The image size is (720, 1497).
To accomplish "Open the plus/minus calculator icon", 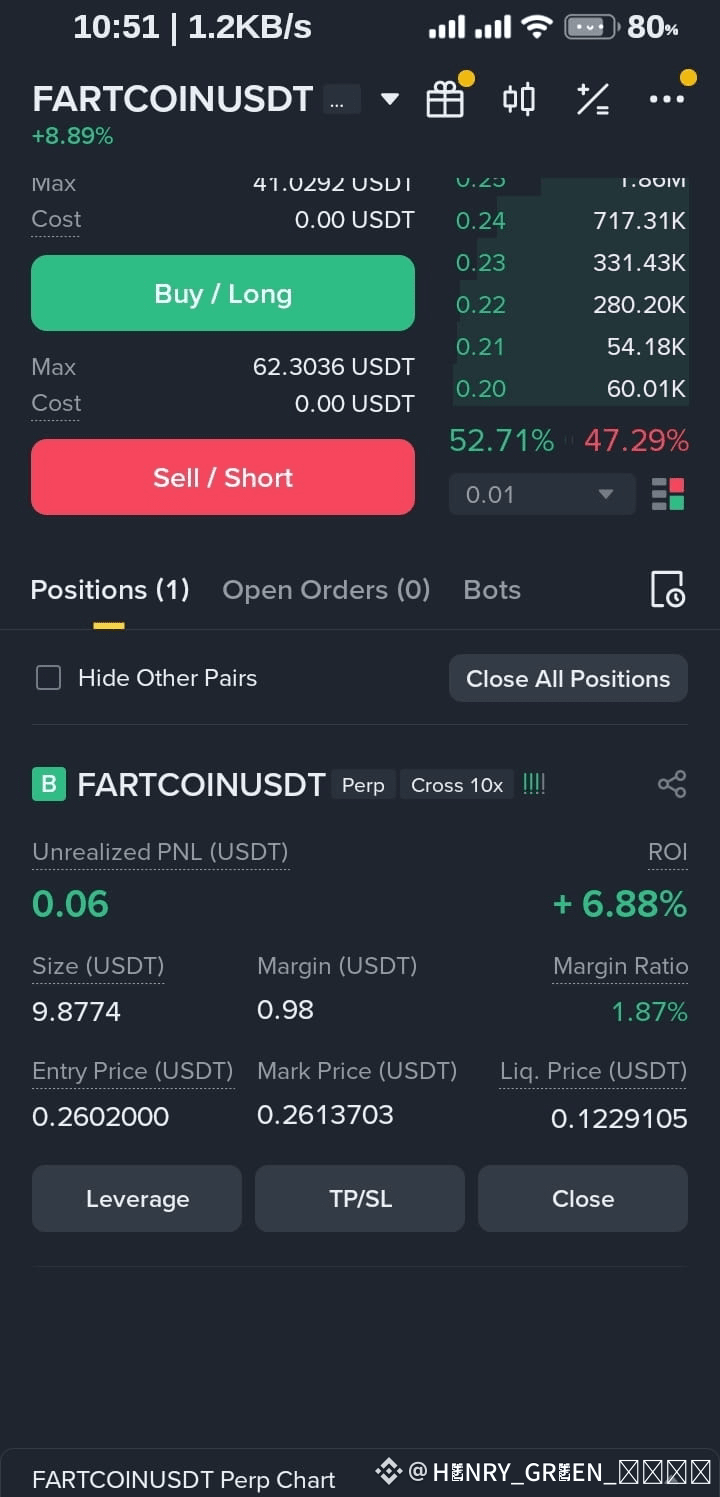I will point(593,99).
